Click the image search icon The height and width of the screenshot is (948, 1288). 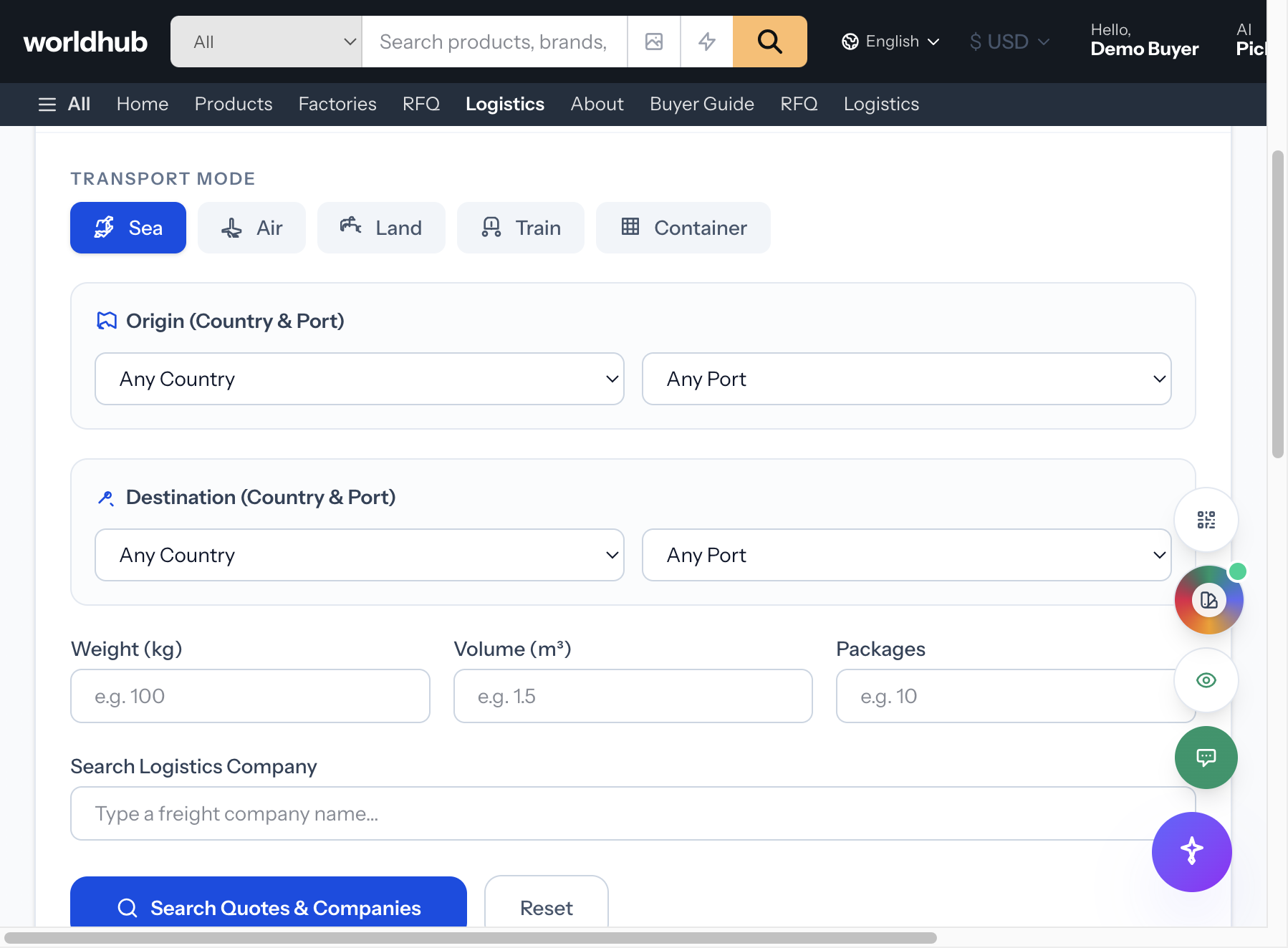(654, 42)
